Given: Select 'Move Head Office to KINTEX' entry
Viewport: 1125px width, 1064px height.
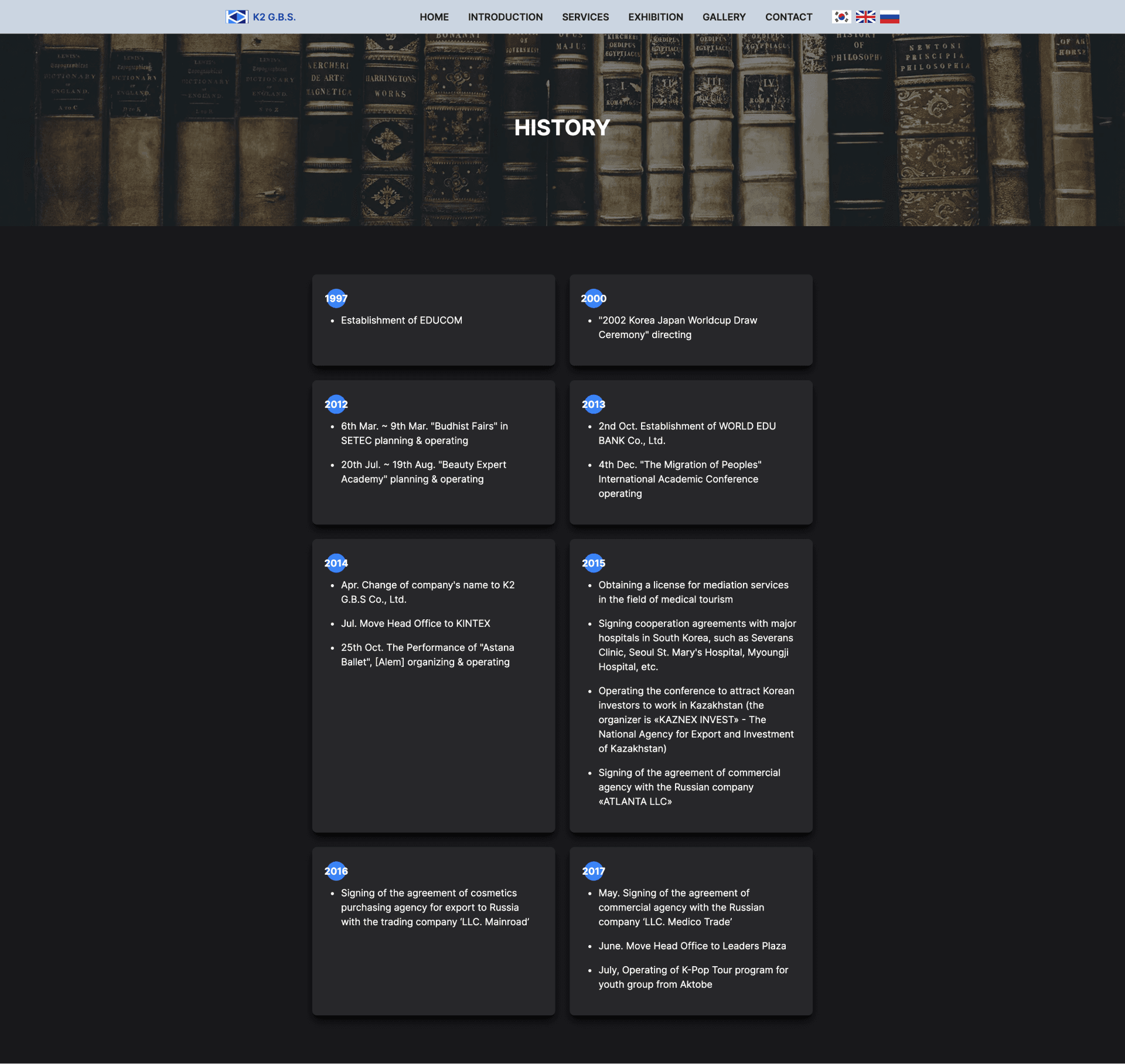Looking at the screenshot, I should [415, 624].
